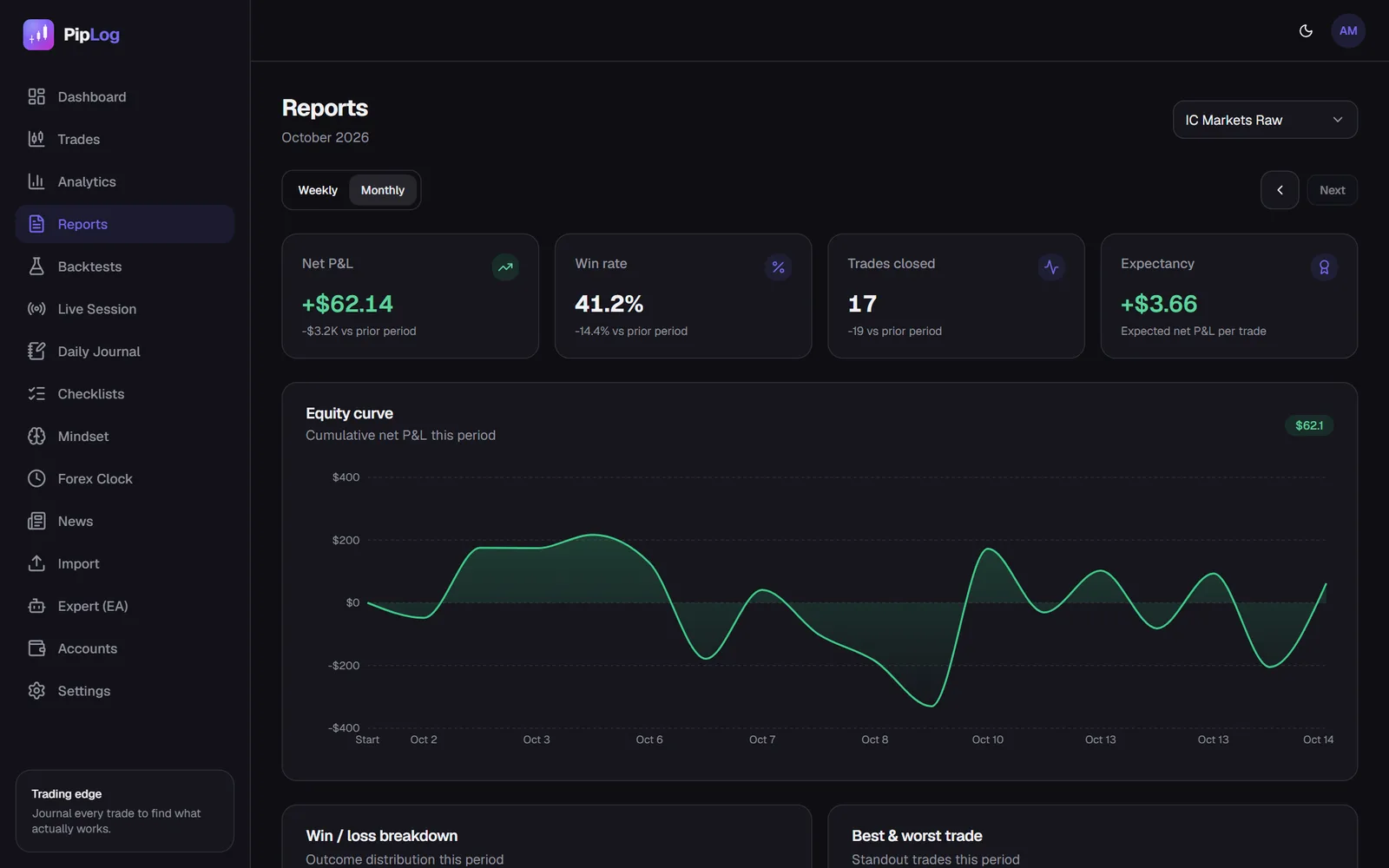This screenshot has width=1389, height=868.
Task: Click the Accounts wallet icon
Action: [36, 648]
